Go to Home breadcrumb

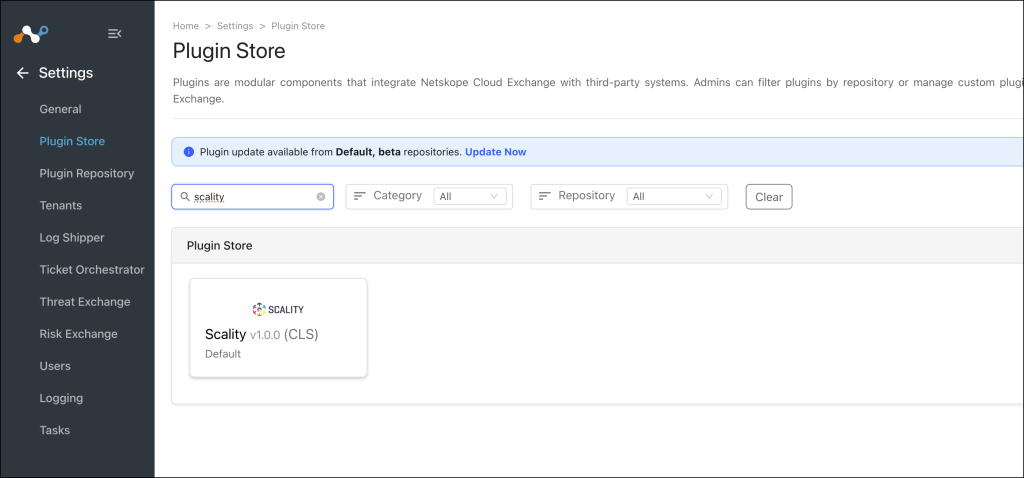(x=185, y=26)
